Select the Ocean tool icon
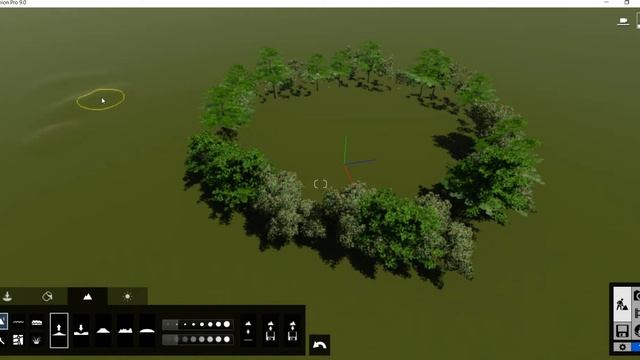This screenshot has height=360, width=640. point(37,322)
